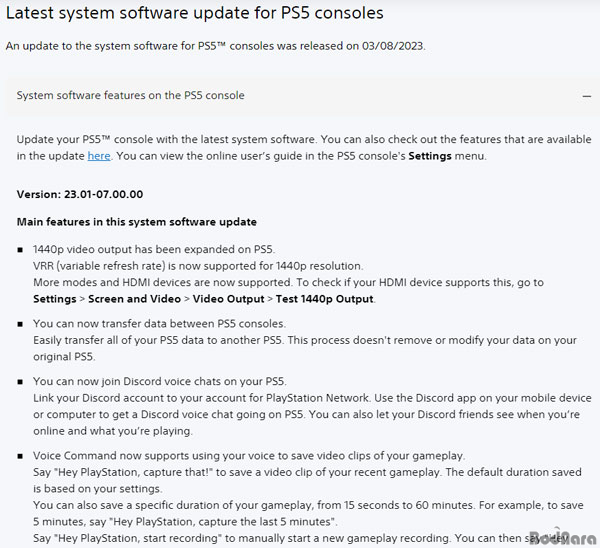Click 'Test 1440p Output' bold text
The width and height of the screenshot is (600, 548).
(x=324, y=299)
